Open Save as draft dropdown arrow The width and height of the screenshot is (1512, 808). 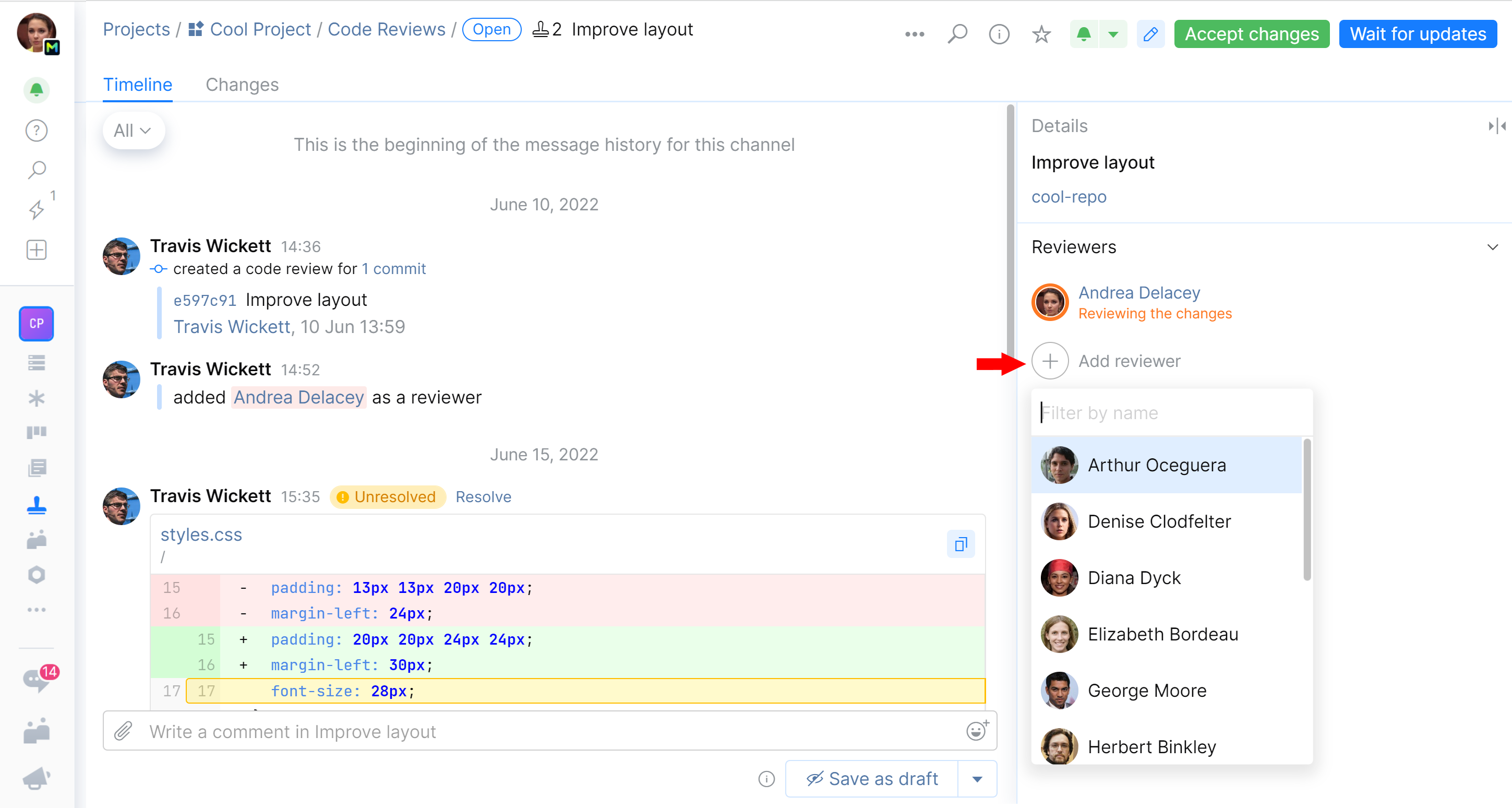pyautogui.click(x=977, y=779)
